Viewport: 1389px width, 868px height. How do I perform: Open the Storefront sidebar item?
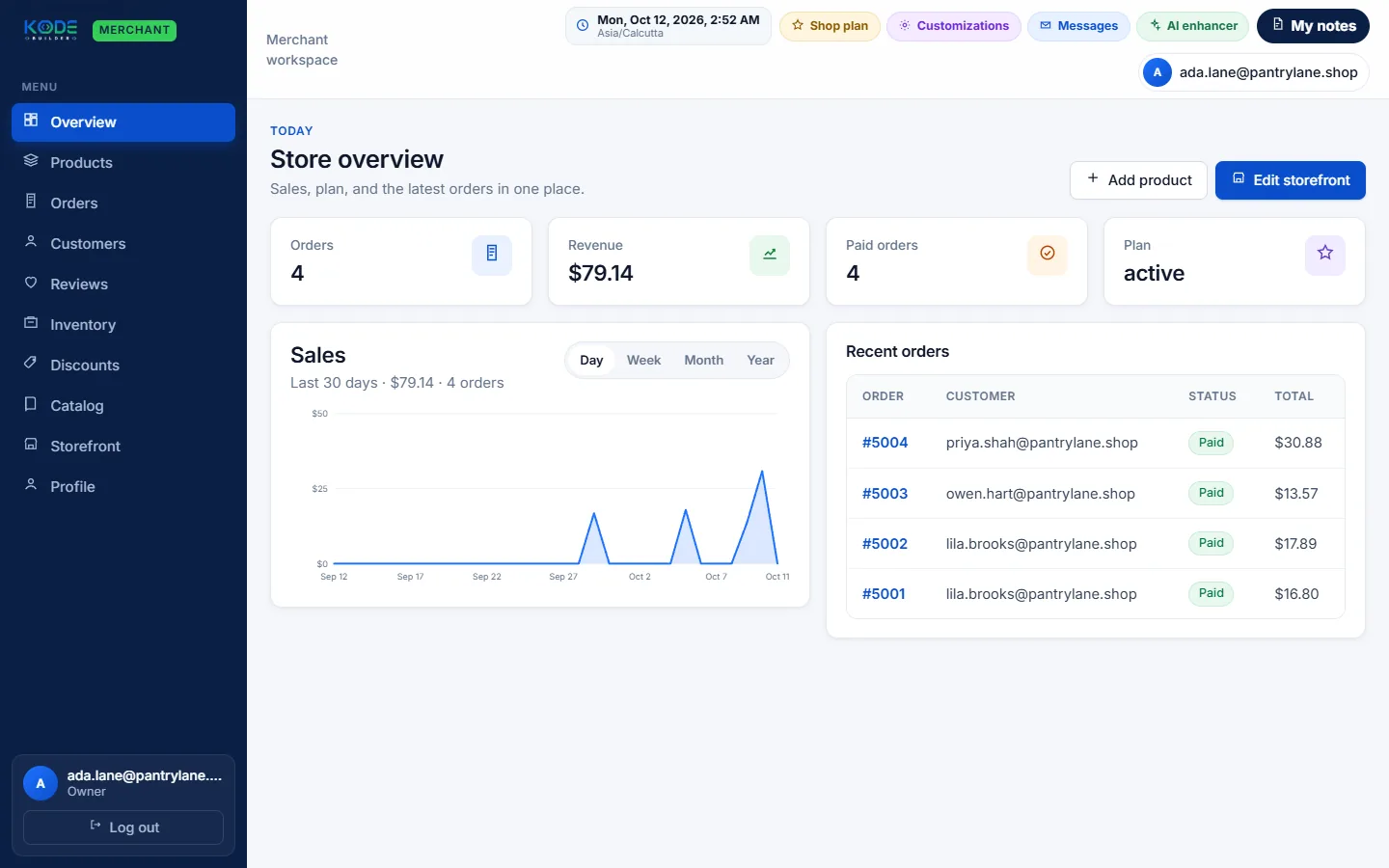click(123, 447)
